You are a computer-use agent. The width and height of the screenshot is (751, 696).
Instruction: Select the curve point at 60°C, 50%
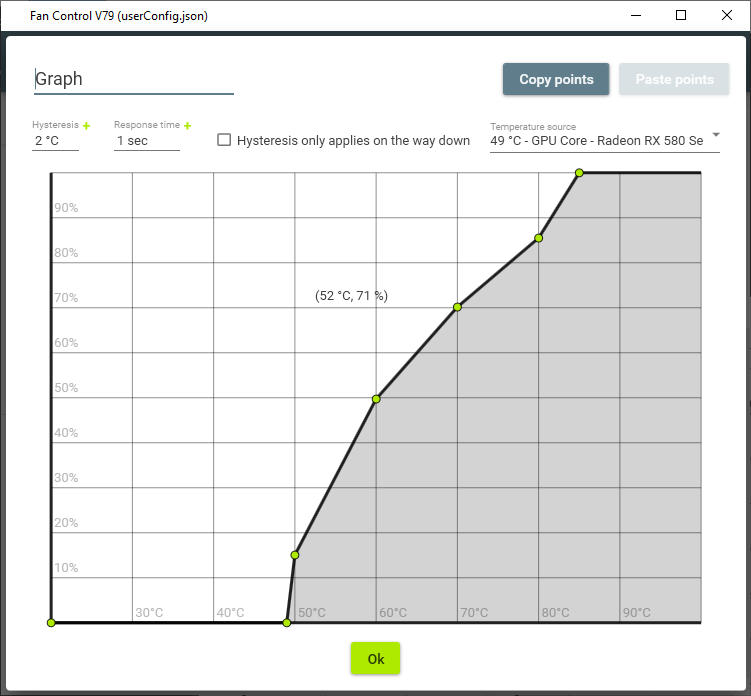coord(376,399)
